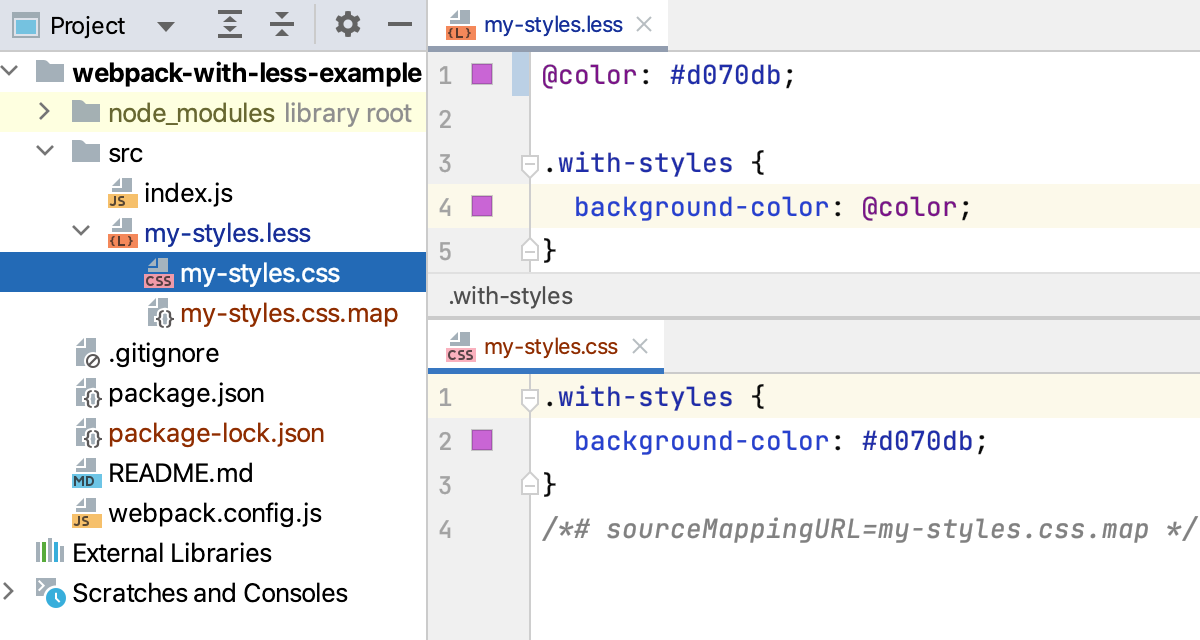Hide the Project tool window
1200x640 pixels.
[399, 25]
